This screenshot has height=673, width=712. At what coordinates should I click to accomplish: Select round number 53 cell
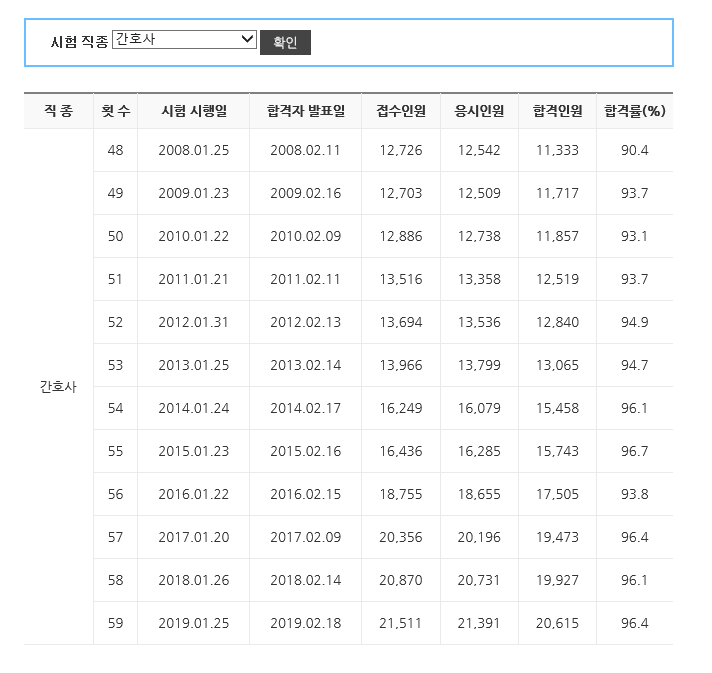tap(115, 366)
